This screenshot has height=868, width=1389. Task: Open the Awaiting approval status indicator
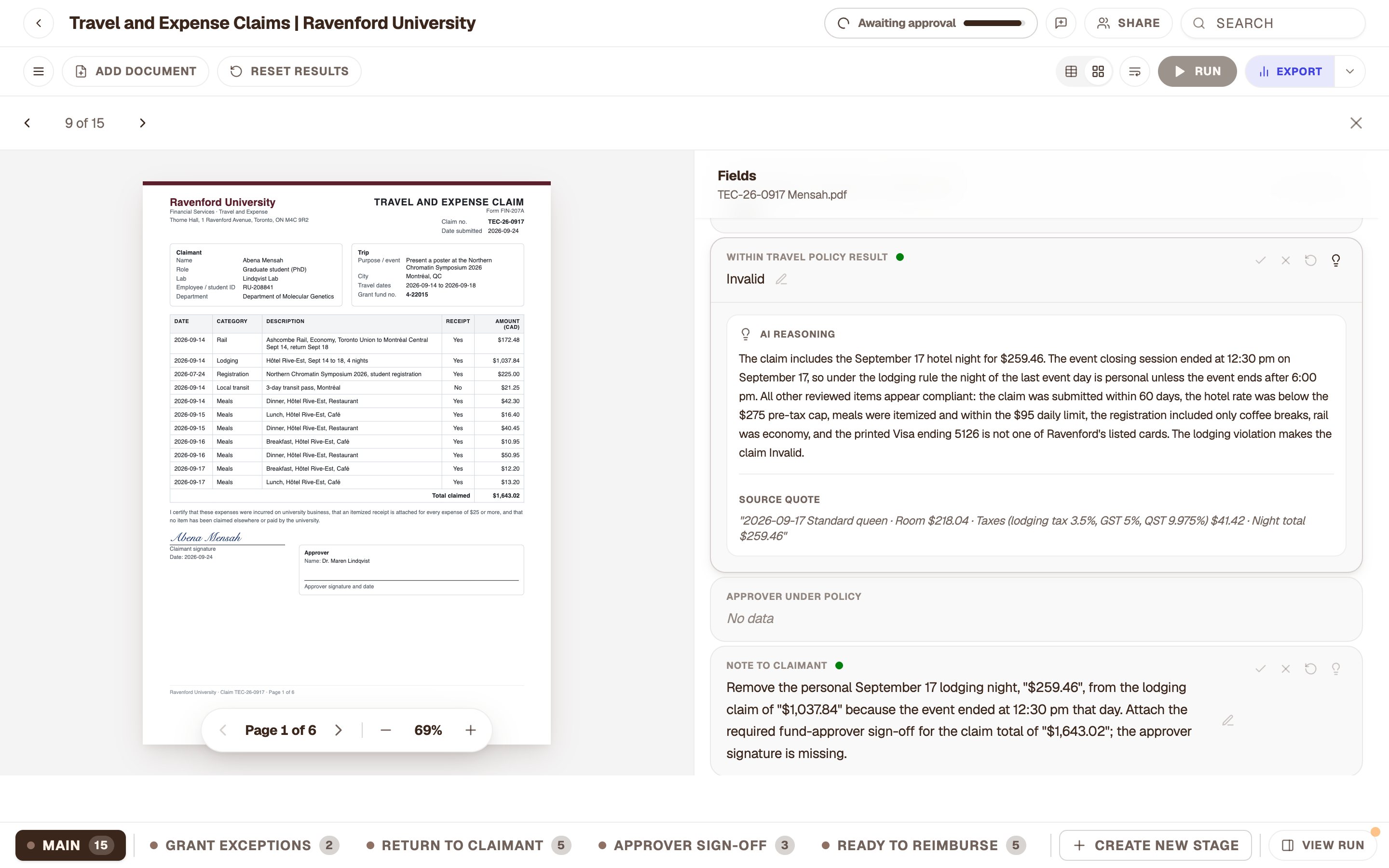pyautogui.click(x=930, y=23)
